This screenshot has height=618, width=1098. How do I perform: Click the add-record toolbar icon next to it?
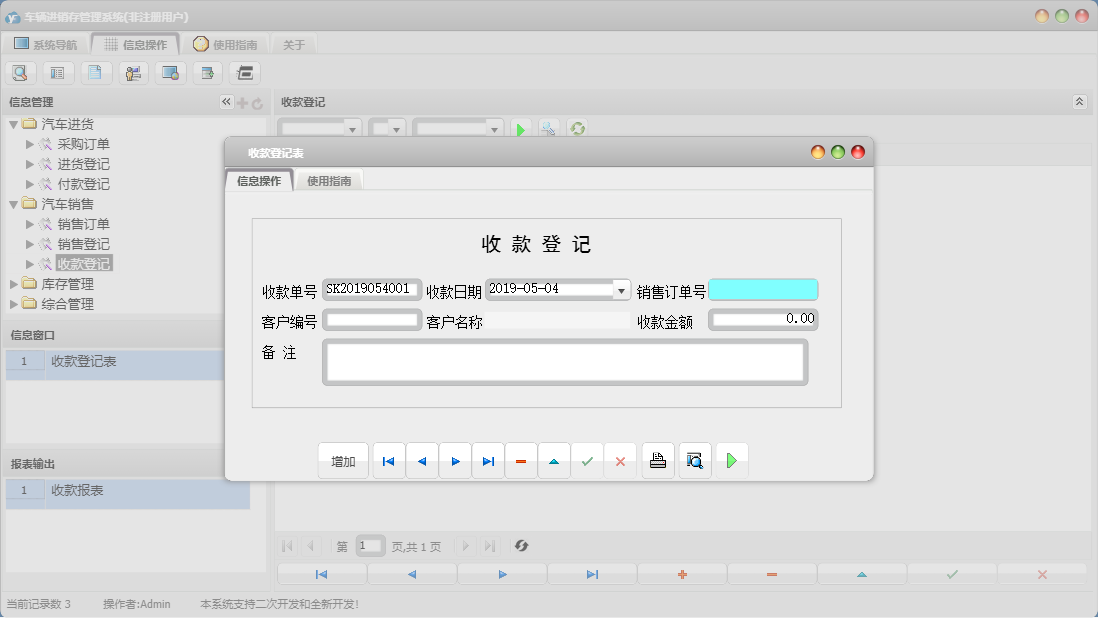coord(206,72)
